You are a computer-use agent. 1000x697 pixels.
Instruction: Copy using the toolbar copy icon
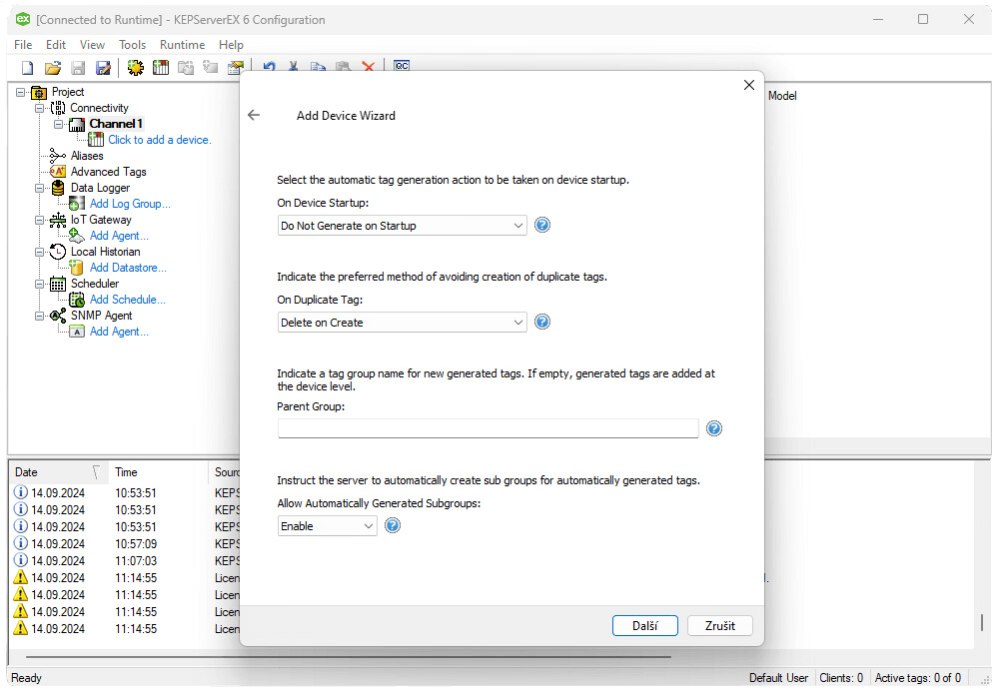318,67
